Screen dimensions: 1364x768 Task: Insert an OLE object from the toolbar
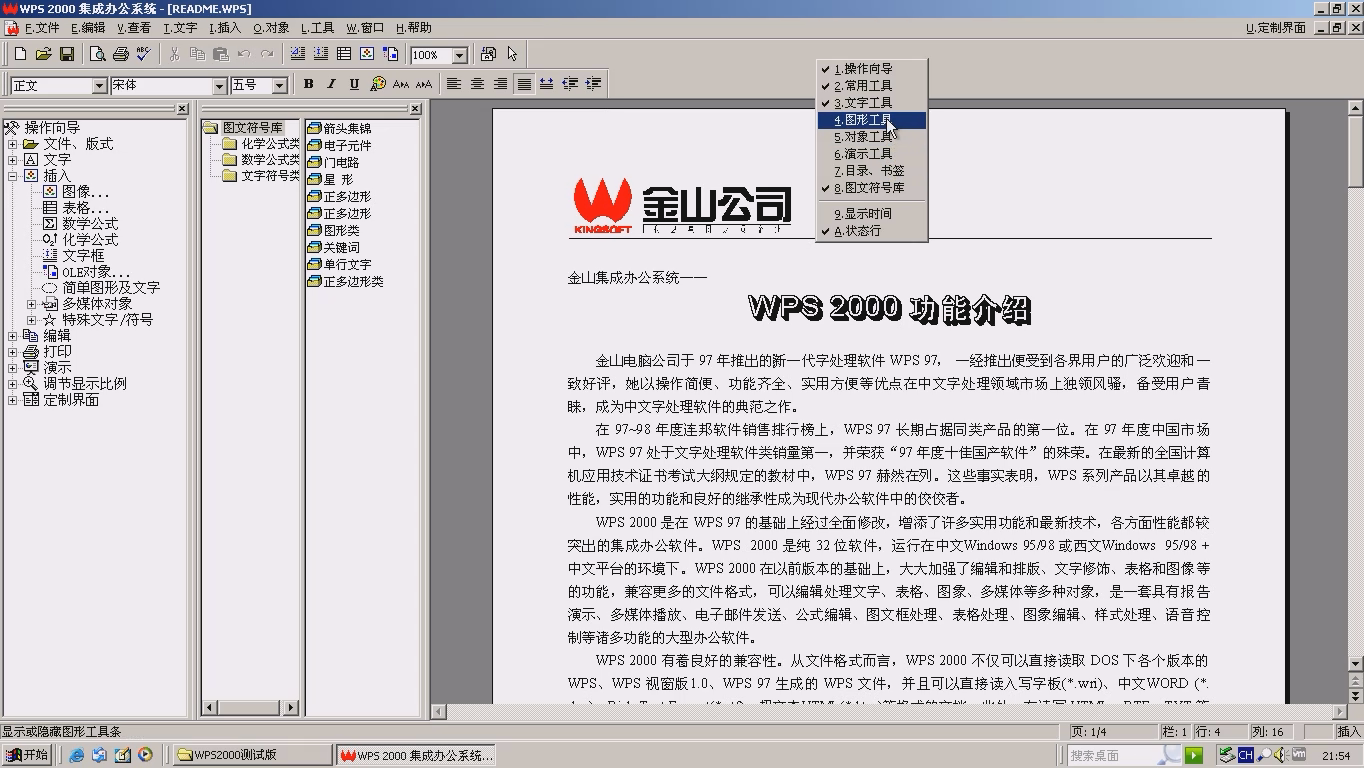(390, 54)
